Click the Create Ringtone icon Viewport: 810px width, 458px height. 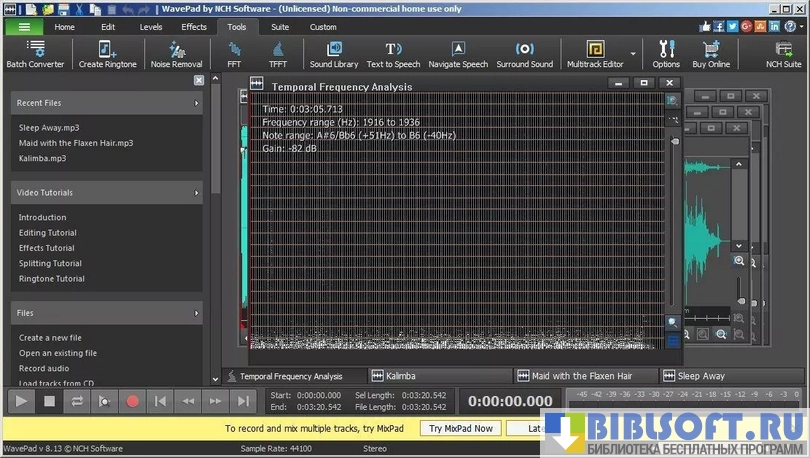106,54
